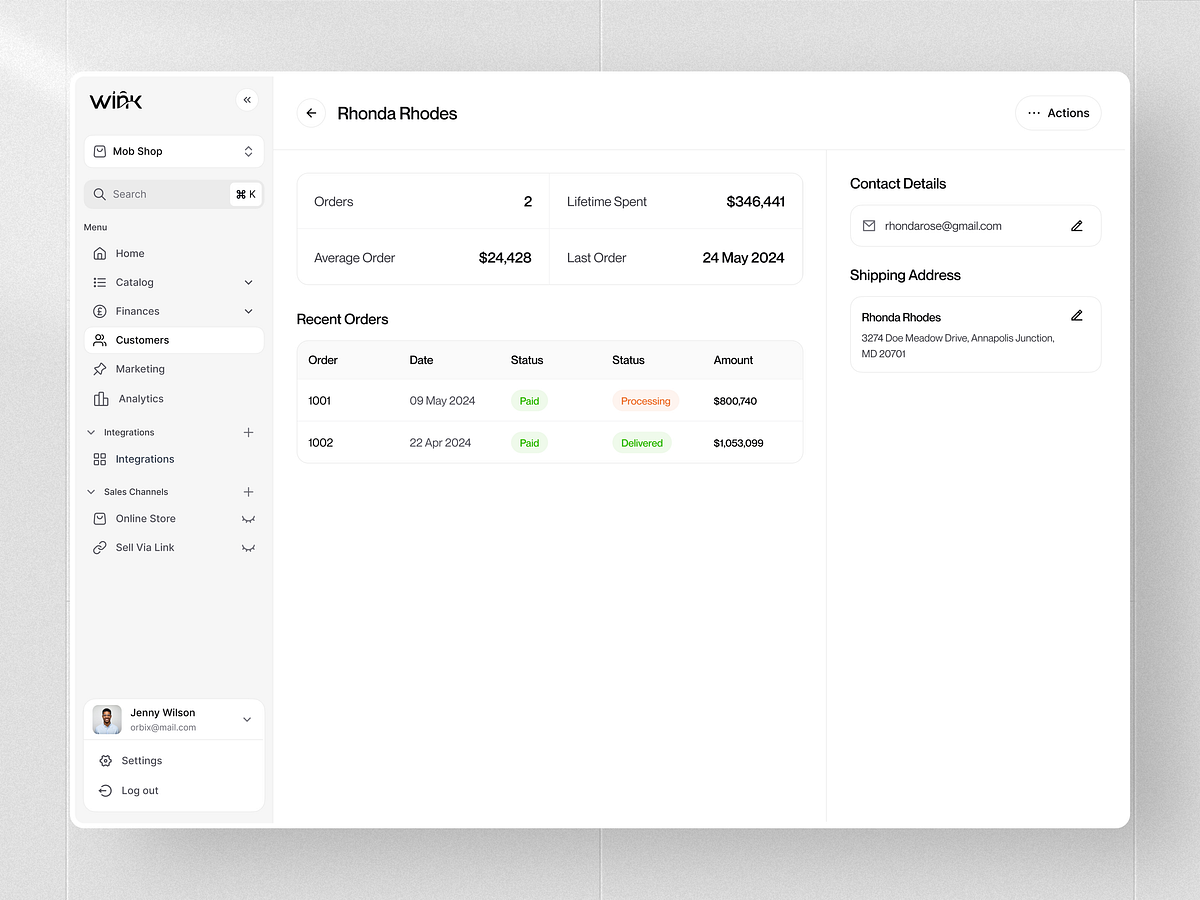Image resolution: width=1200 pixels, height=900 pixels.
Task: Expand the Jenny Wilson account menu
Action: tap(246, 719)
